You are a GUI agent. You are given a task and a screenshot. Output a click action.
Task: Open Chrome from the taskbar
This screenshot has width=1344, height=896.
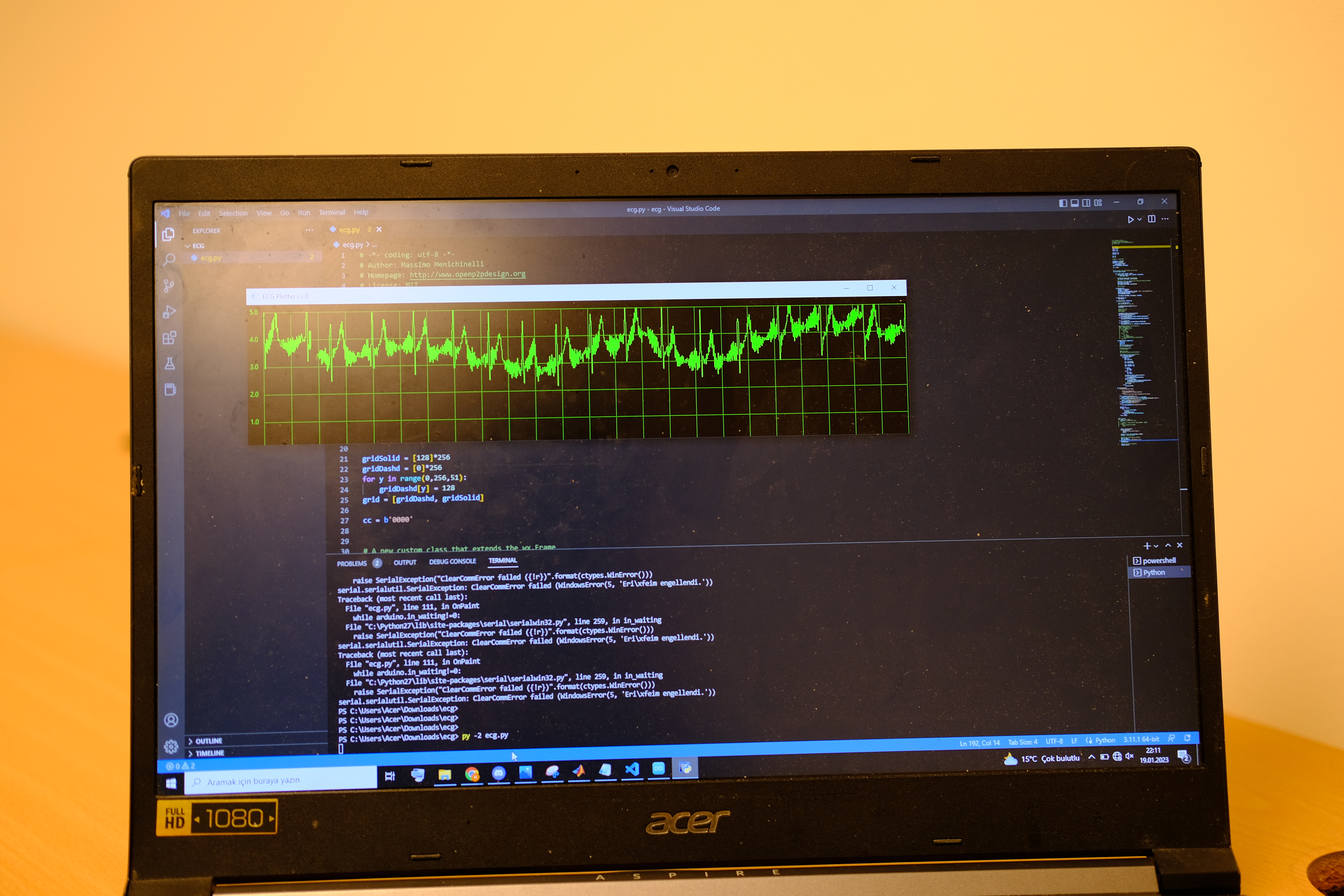tap(472, 774)
